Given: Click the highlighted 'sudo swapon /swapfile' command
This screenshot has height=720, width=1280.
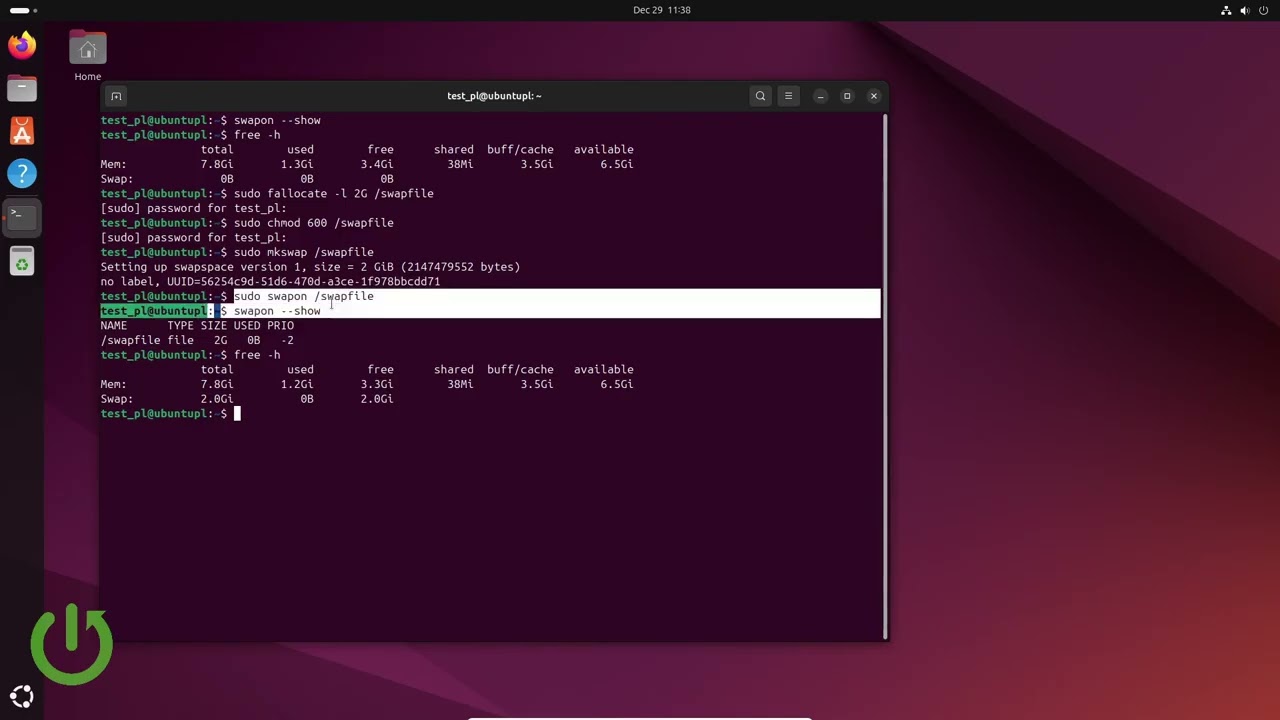Looking at the screenshot, I should [x=304, y=296].
